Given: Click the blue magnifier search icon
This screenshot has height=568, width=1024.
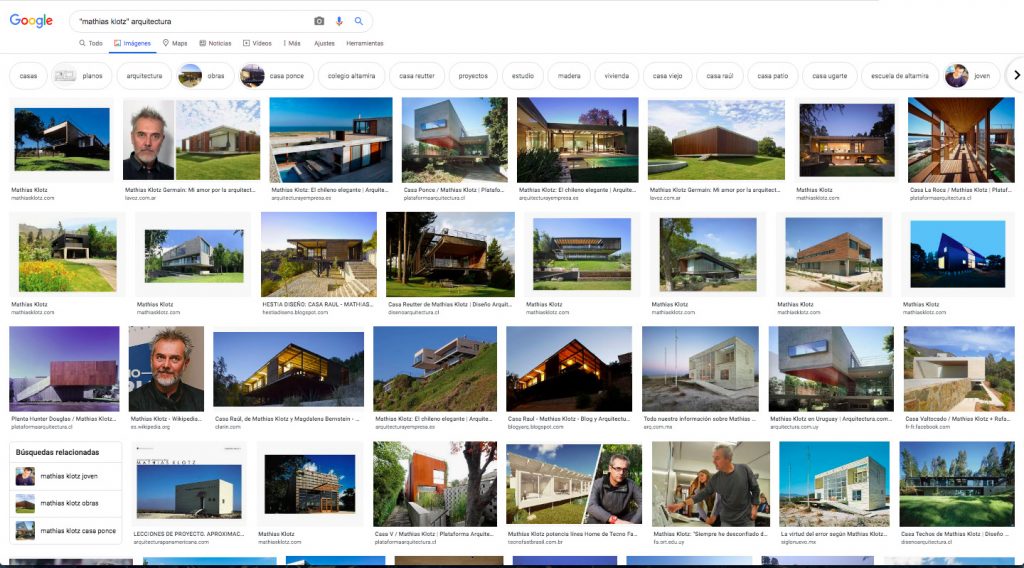Looking at the screenshot, I should pyautogui.click(x=358, y=21).
